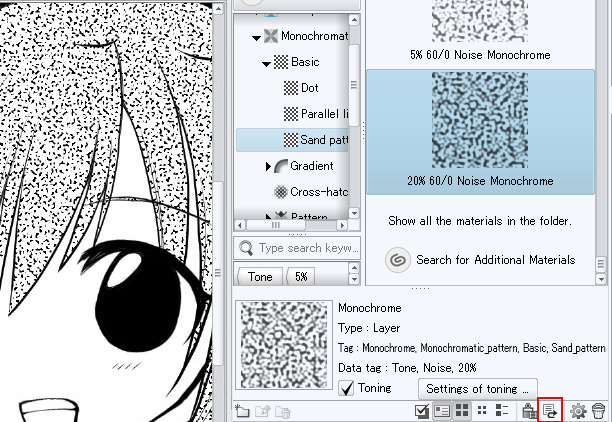Switch to large thumbnail view
The height and width of the screenshot is (422, 612).
(x=462, y=411)
